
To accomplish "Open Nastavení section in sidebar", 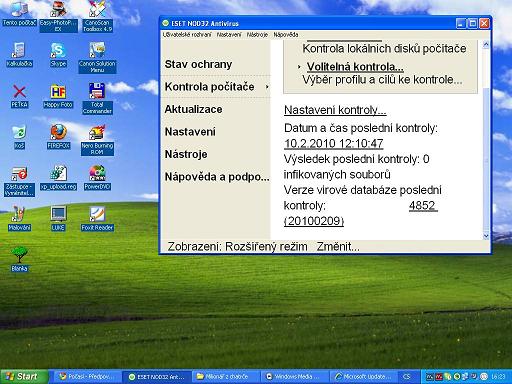I will tap(190, 132).
